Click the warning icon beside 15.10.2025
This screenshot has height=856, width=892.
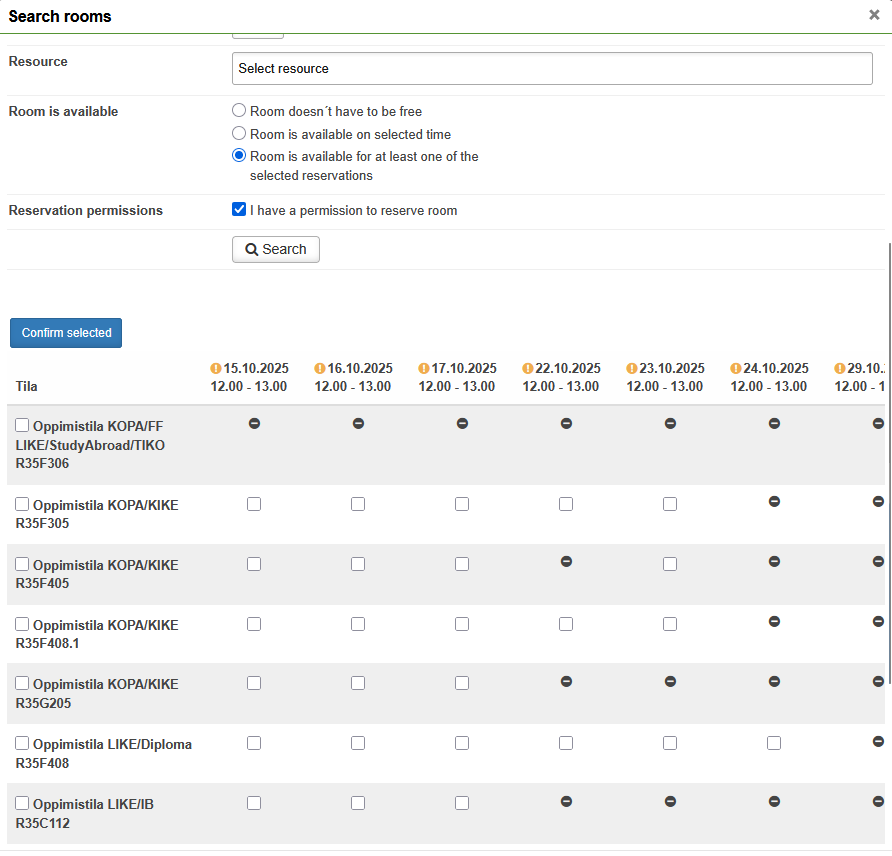(216, 369)
